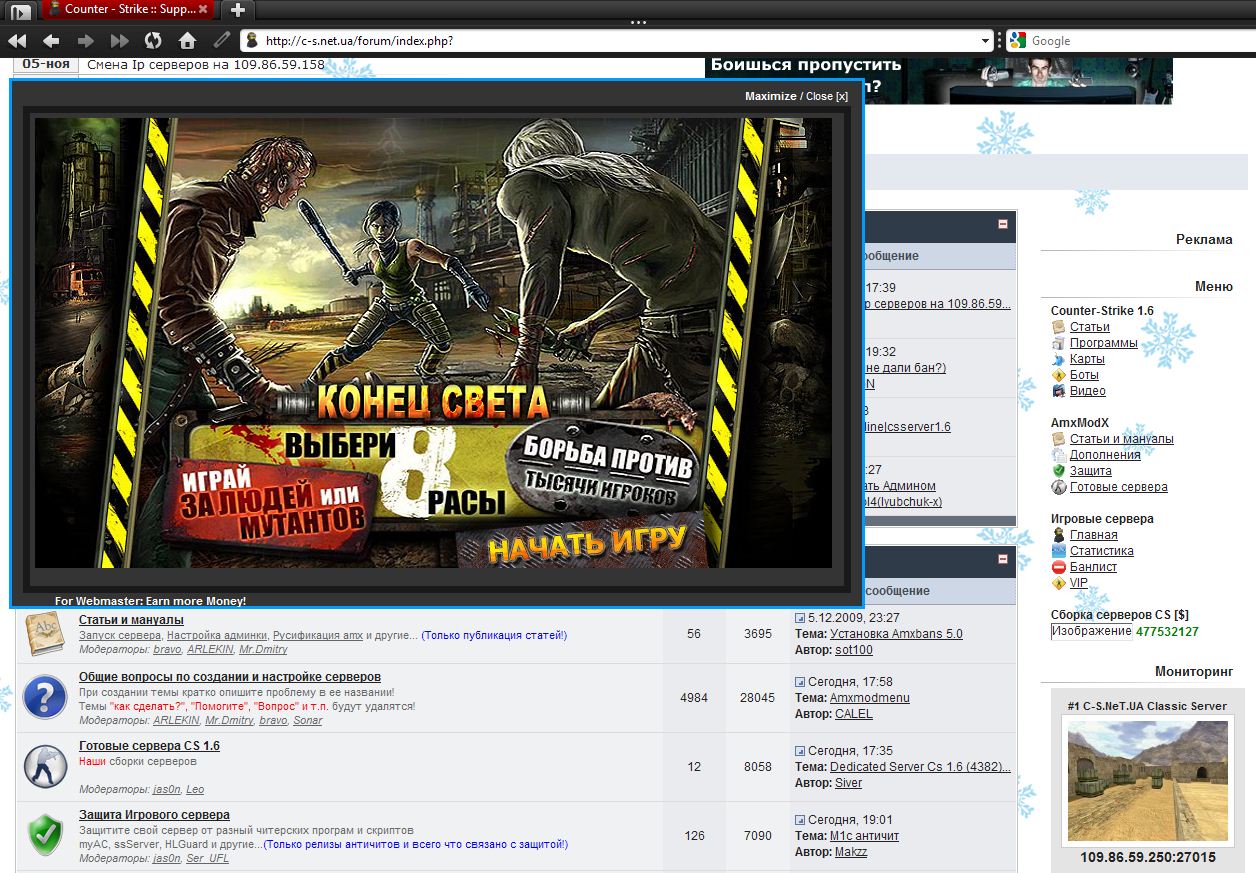Click the de_dust map server thumbnail
Screen dimensions: 1256x873
pyautogui.click(x=1148, y=782)
